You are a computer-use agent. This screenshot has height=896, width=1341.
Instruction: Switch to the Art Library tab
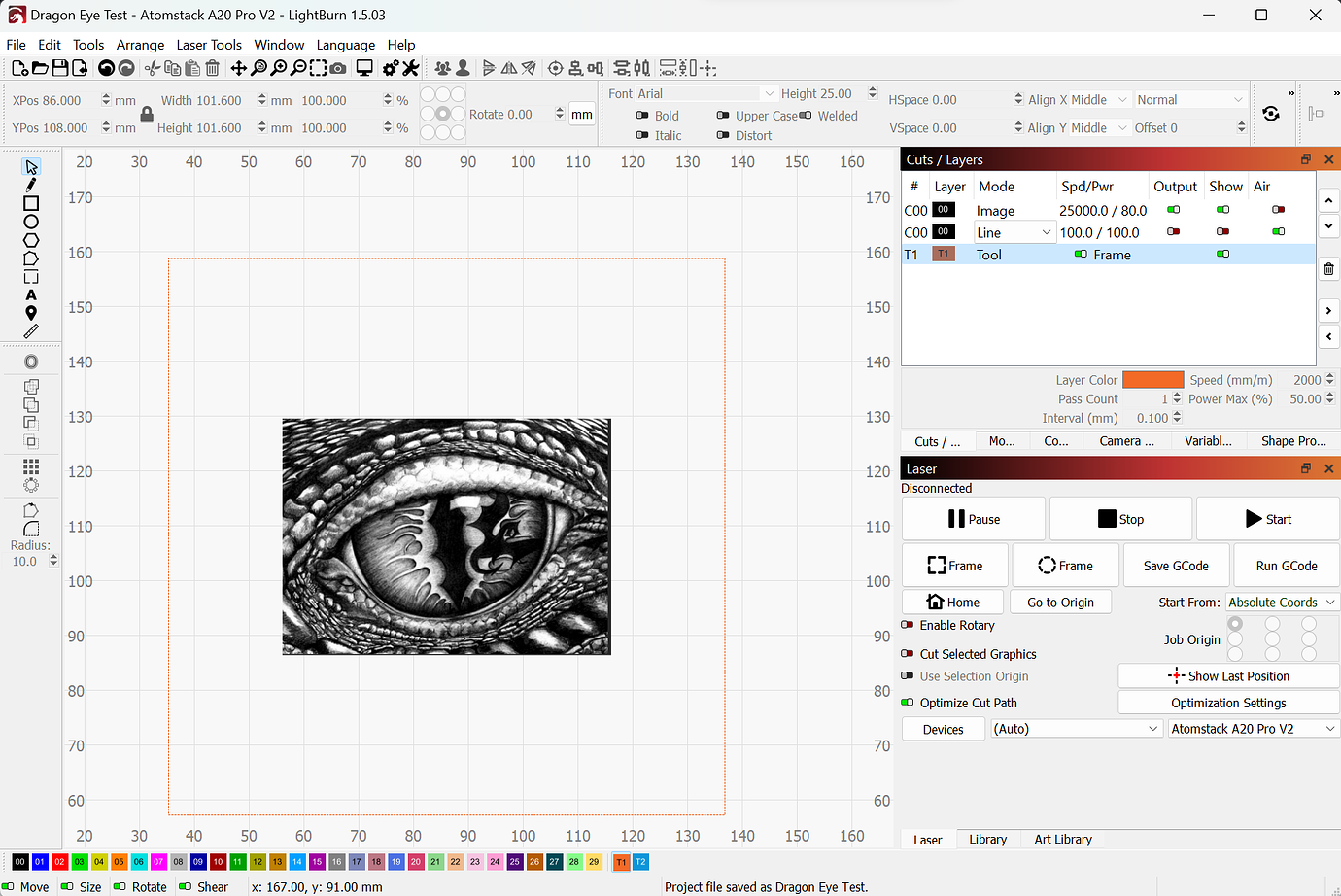pyautogui.click(x=1063, y=840)
